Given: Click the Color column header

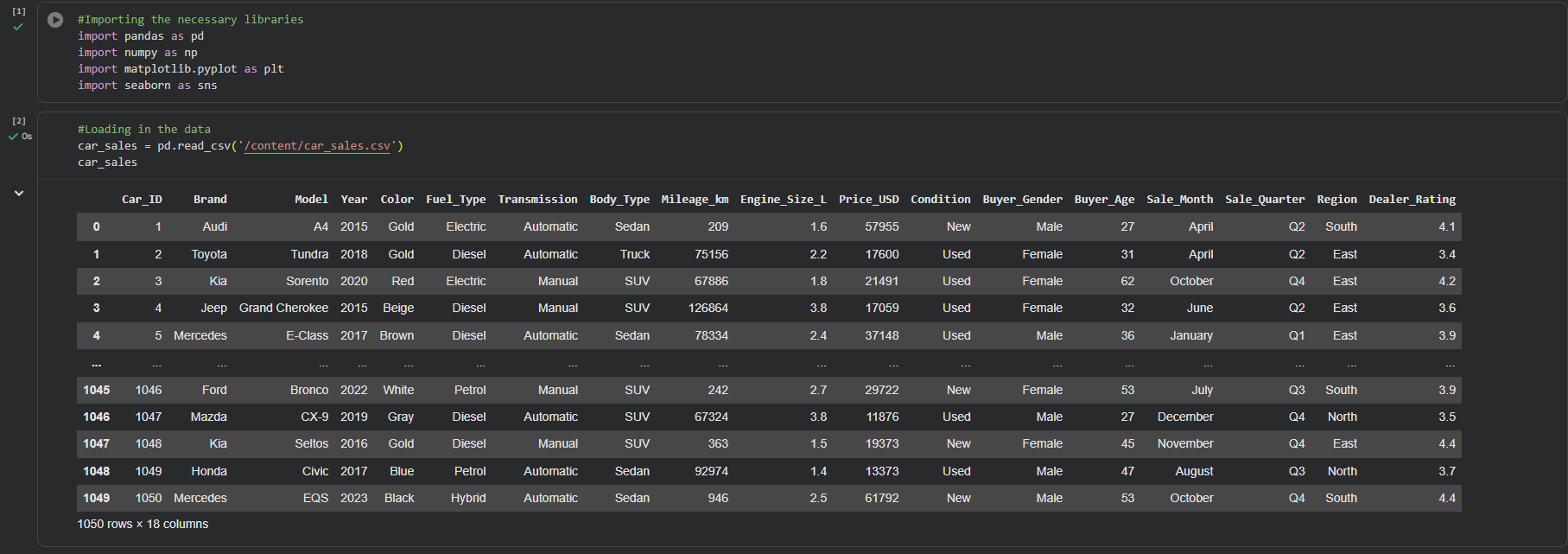Looking at the screenshot, I should point(397,200).
